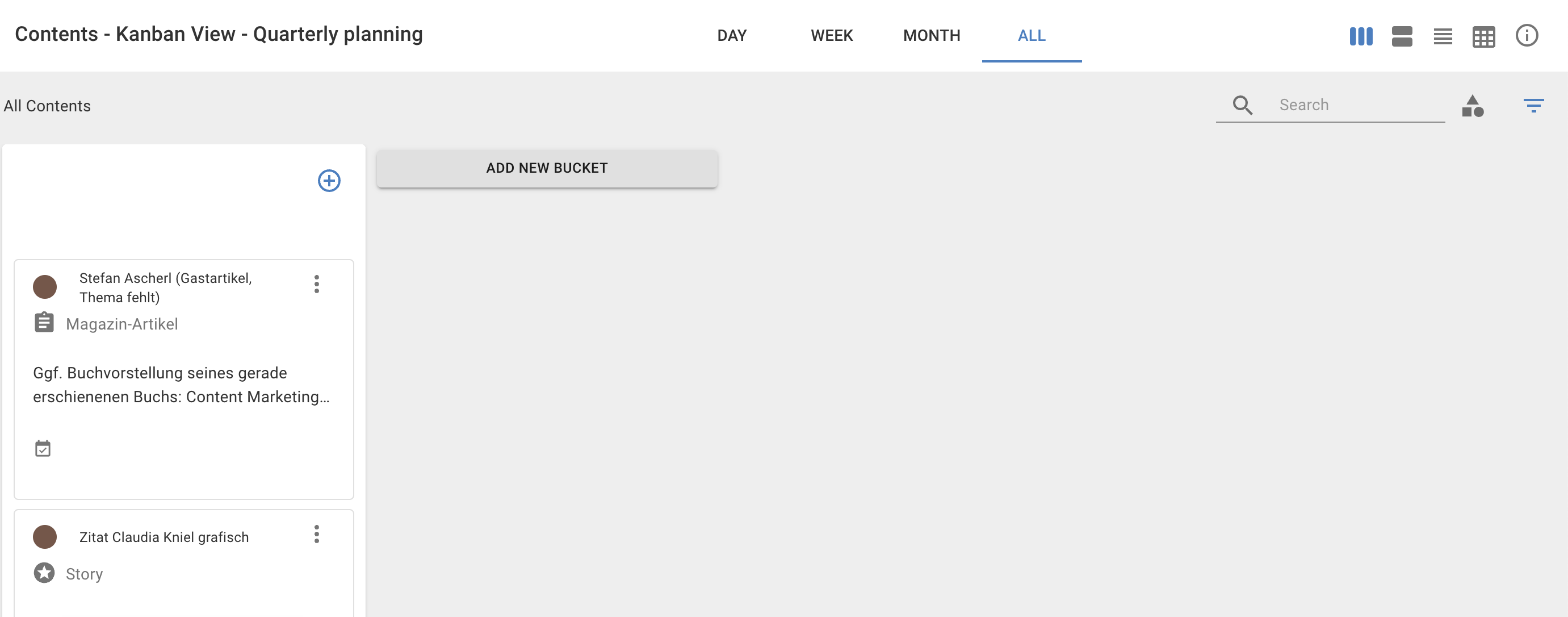Image resolution: width=1568 pixels, height=617 pixels.
Task: Select the DAY tab
Action: click(x=732, y=35)
